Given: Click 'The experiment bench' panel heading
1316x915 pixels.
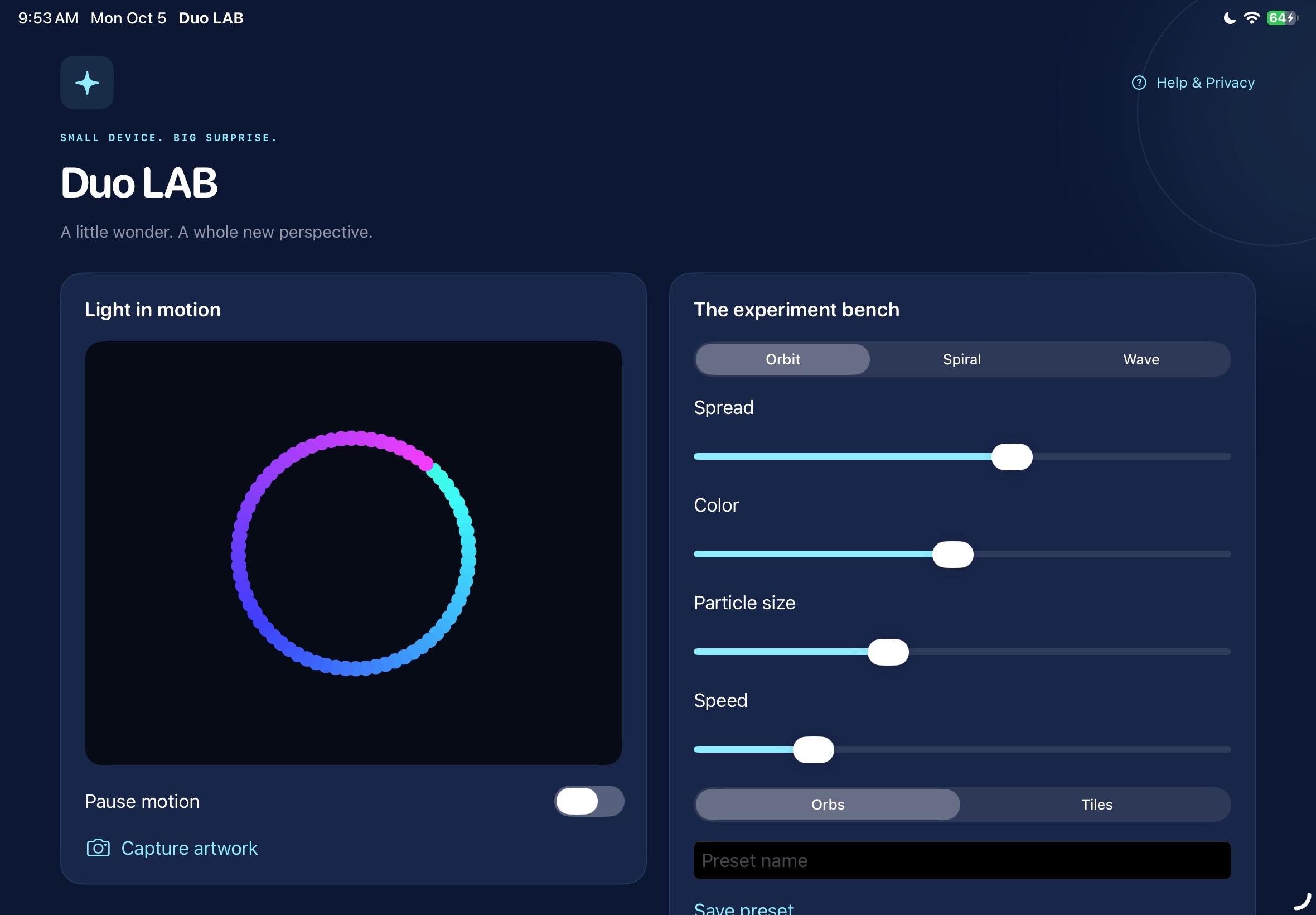Looking at the screenshot, I should coord(796,310).
